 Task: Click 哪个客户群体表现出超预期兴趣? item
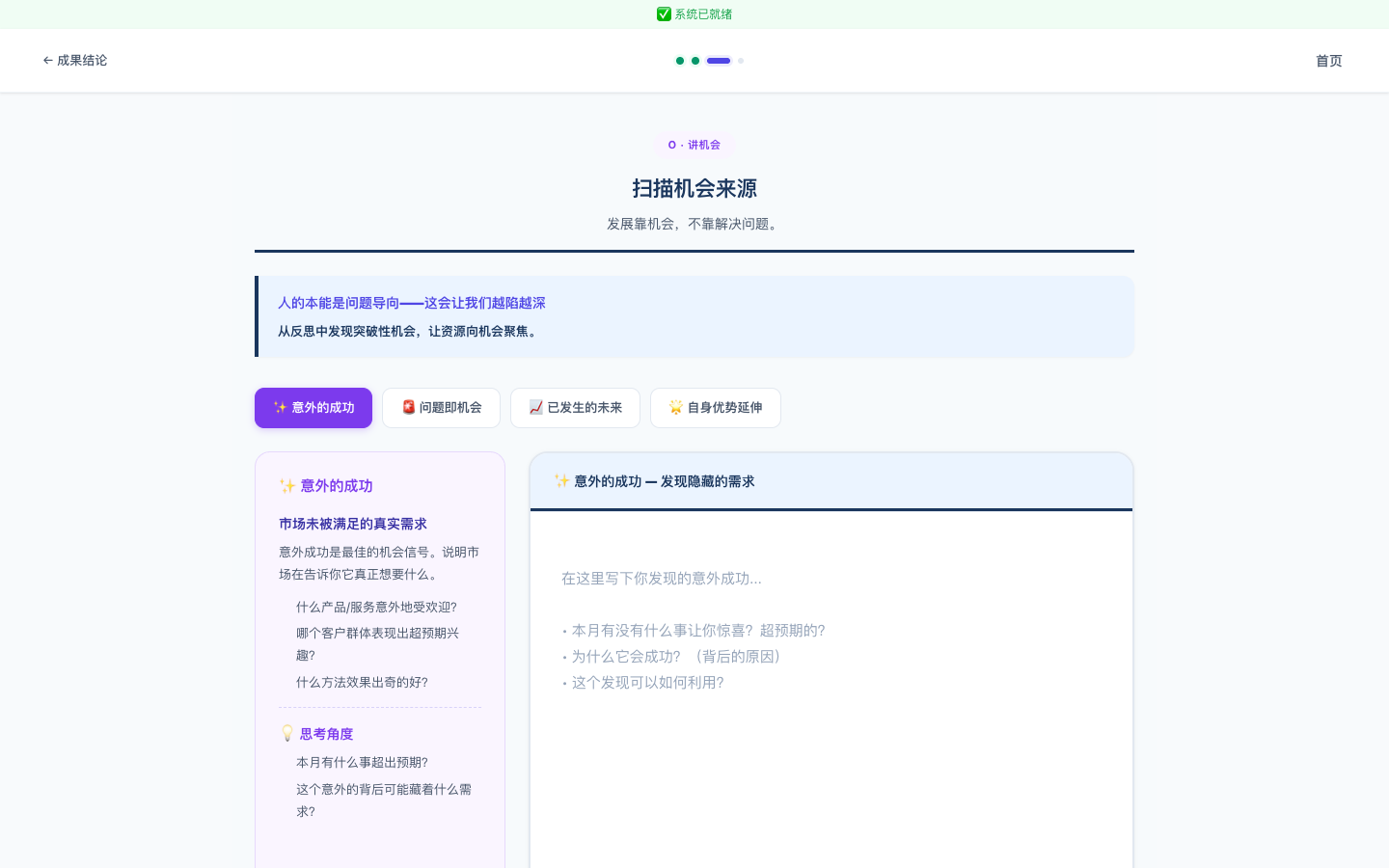377,644
